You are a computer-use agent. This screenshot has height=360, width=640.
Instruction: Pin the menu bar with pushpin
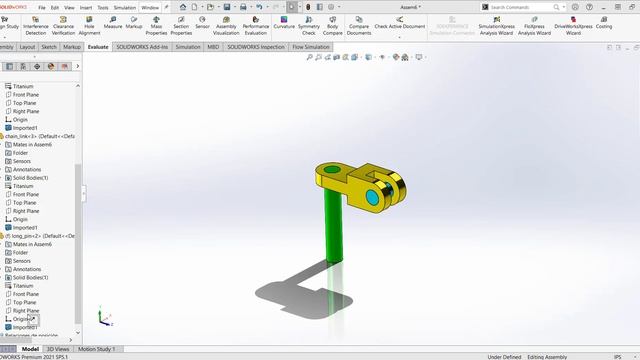coord(166,7)
